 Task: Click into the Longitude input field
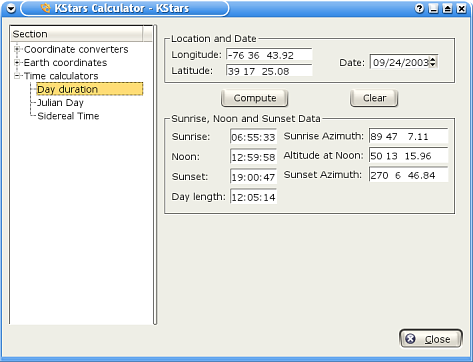(269, 55)
